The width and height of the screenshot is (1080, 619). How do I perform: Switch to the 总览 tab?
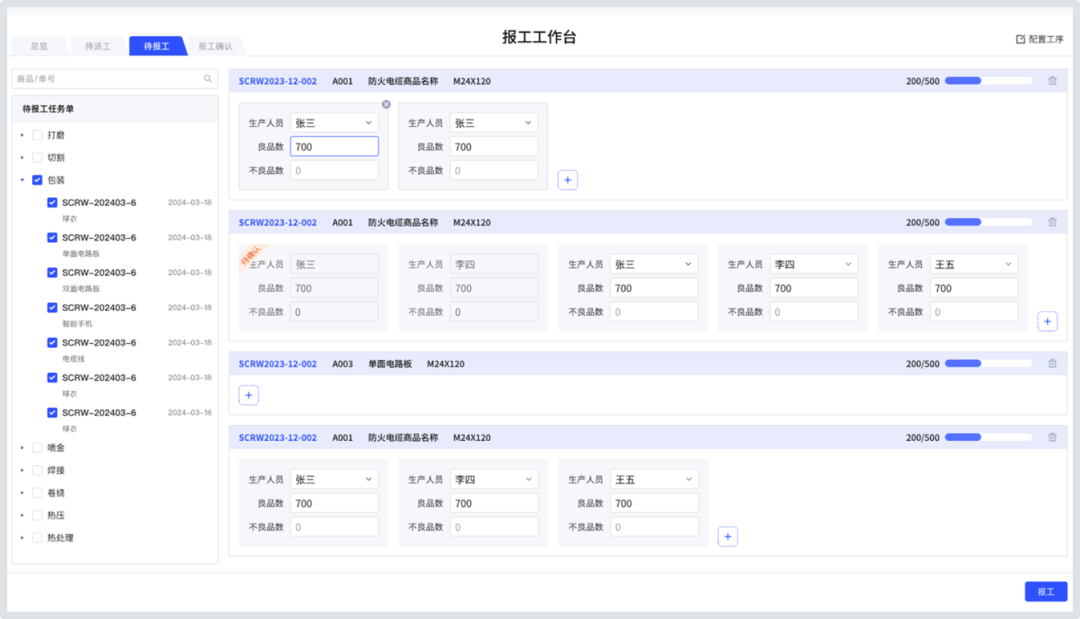coord(39,45)
